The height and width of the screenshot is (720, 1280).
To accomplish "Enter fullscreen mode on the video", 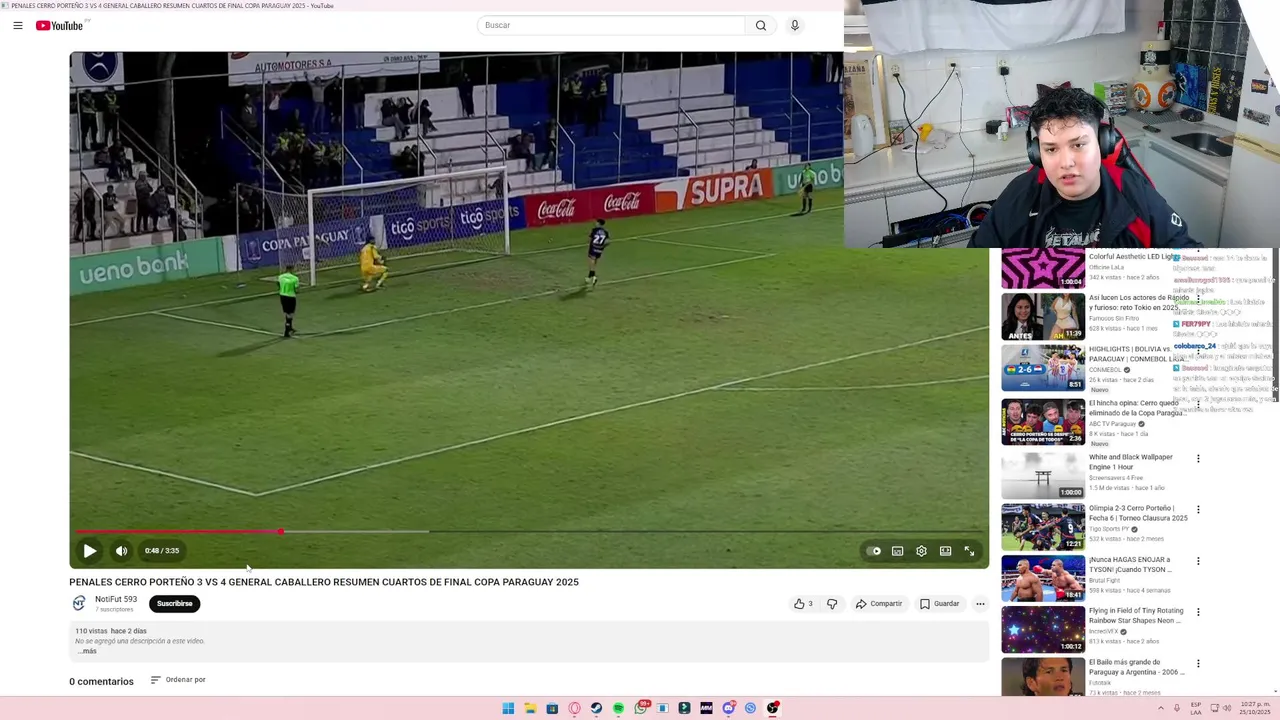I will click(x=969, y=551).
